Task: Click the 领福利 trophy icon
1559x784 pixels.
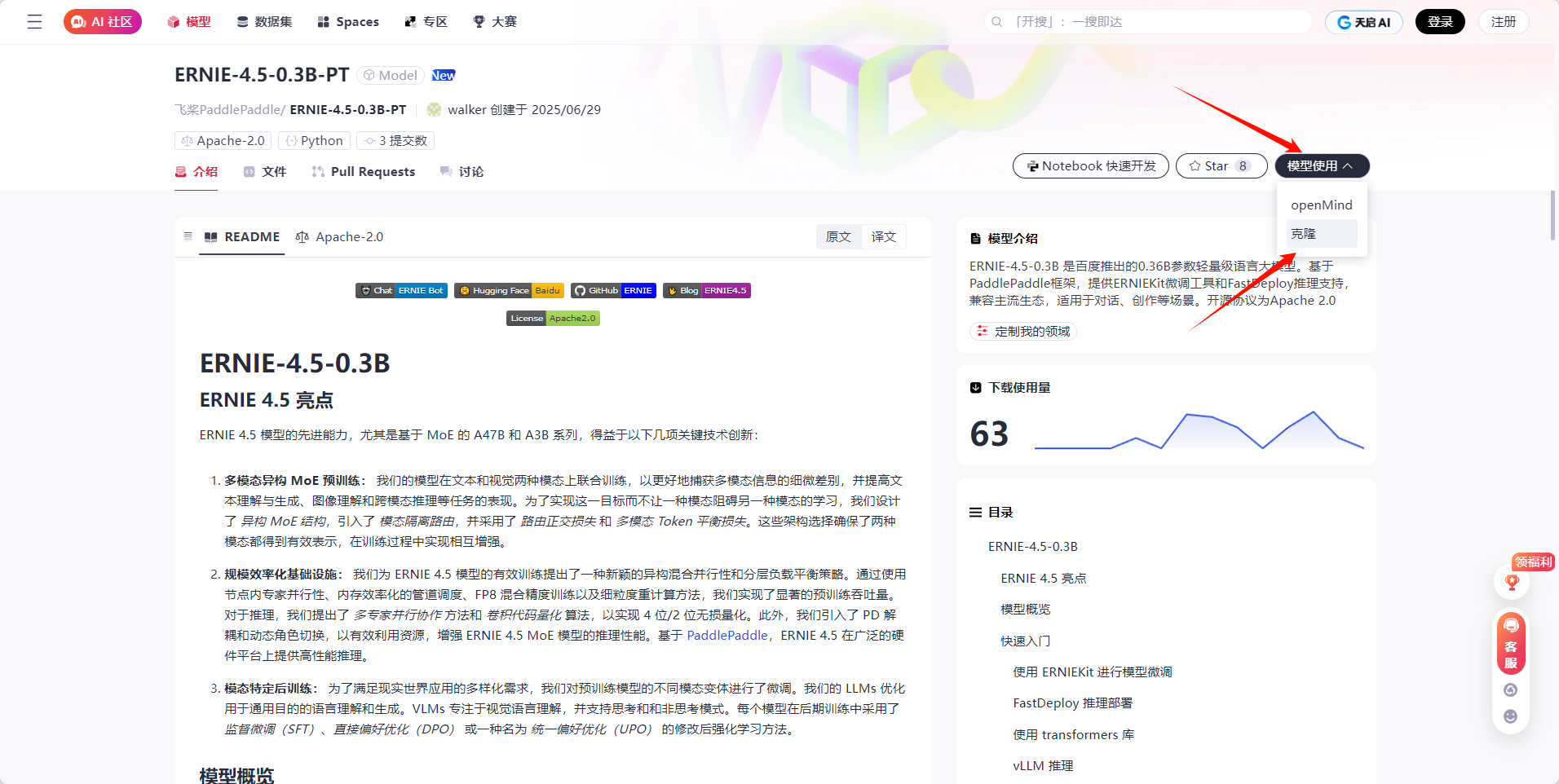Action: point(1512,582)
